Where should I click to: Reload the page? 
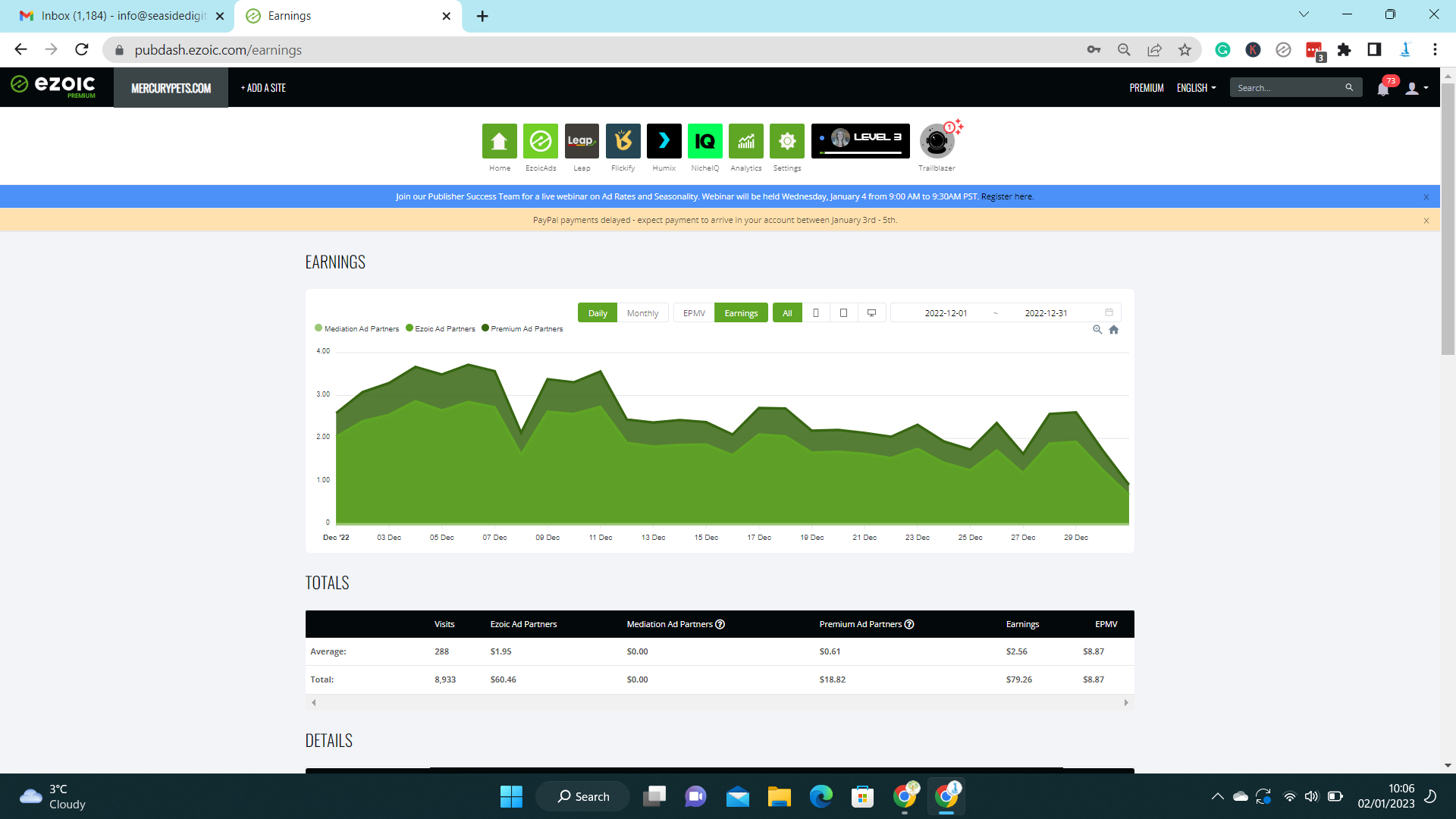[82, 50]
